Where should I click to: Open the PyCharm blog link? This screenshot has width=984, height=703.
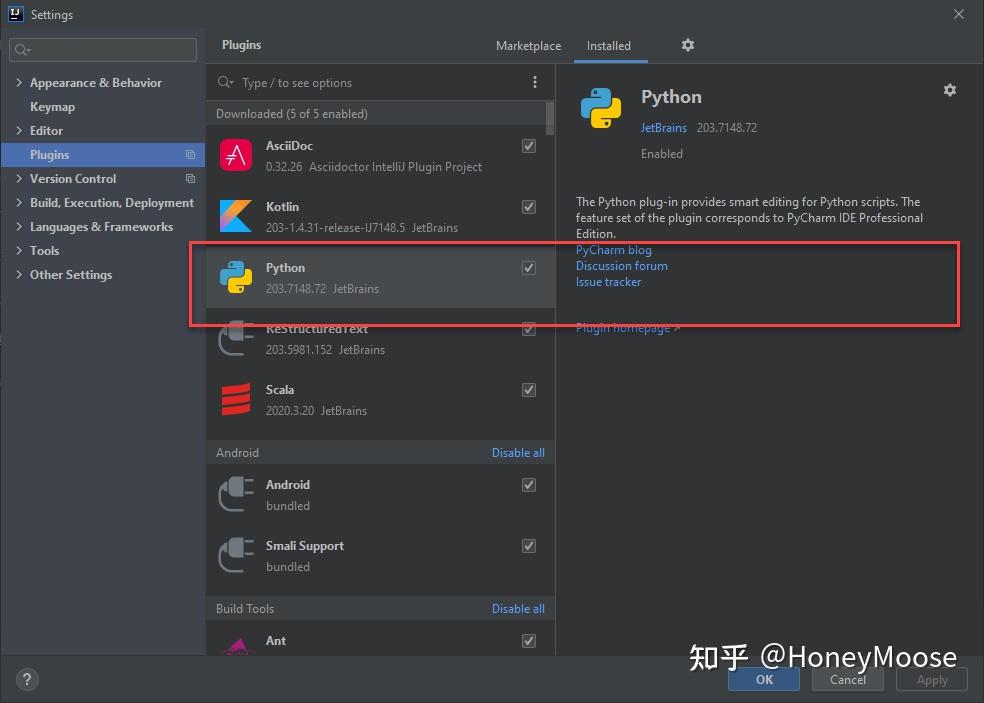tap(613, 250)
